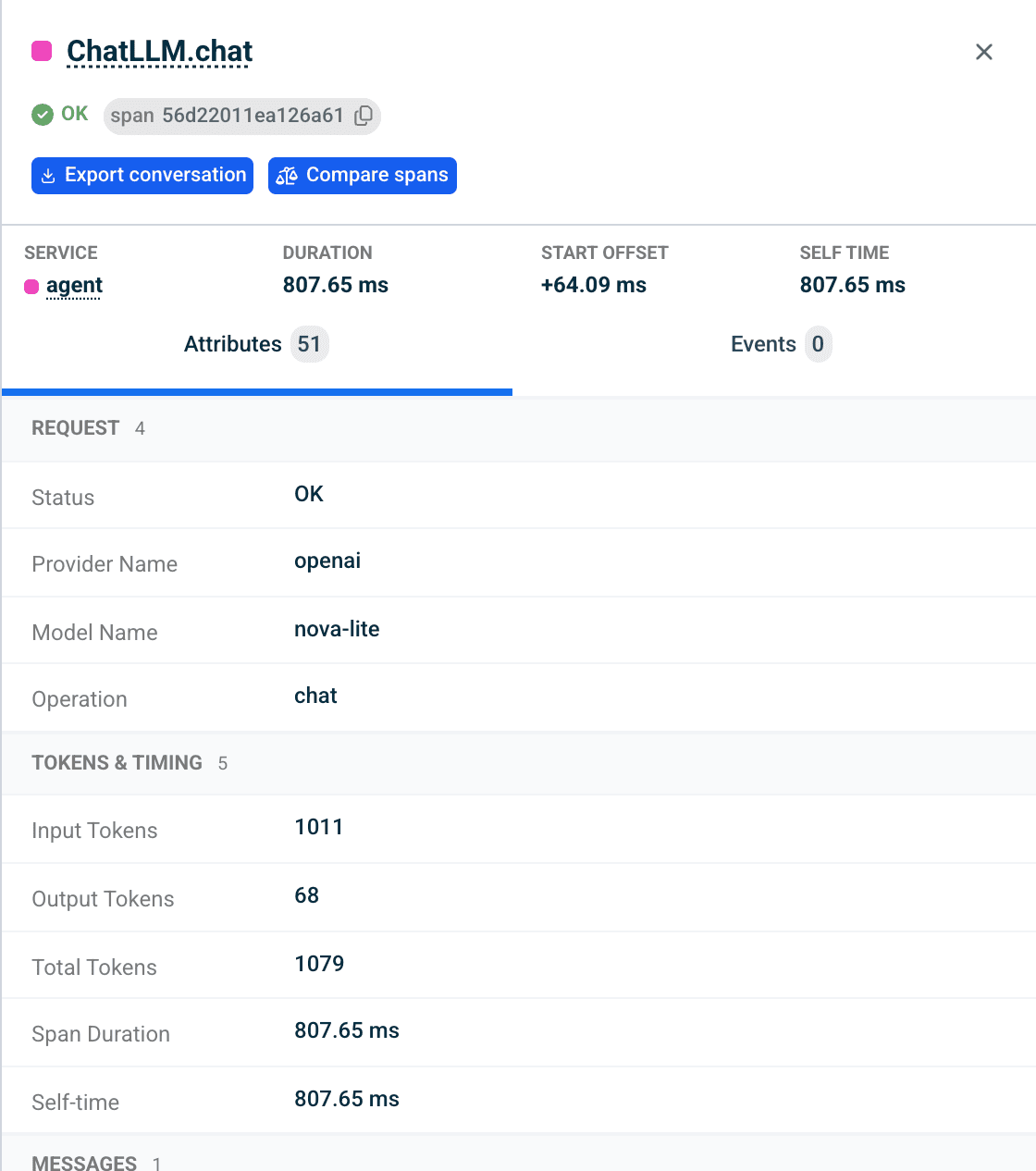This screenshot has height=1171, width=1036.
Task: Copy the span ID 56d22011ea126a61
Action: [364, 116]
